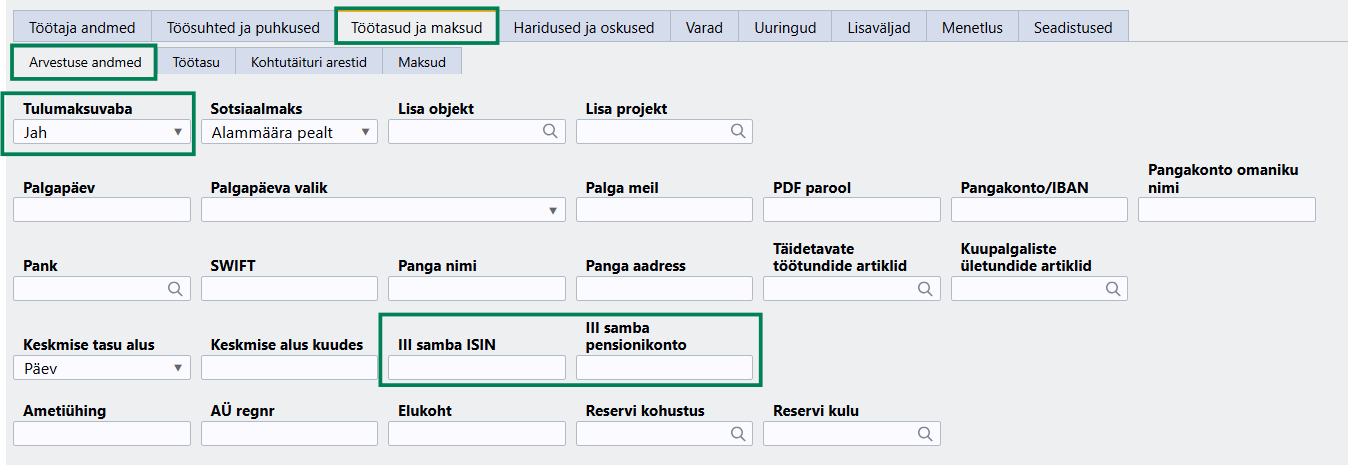Click the Palga meil input field
Image resolution: width=1348 pixels, height=465 pixels.
[x=664, y=210]
